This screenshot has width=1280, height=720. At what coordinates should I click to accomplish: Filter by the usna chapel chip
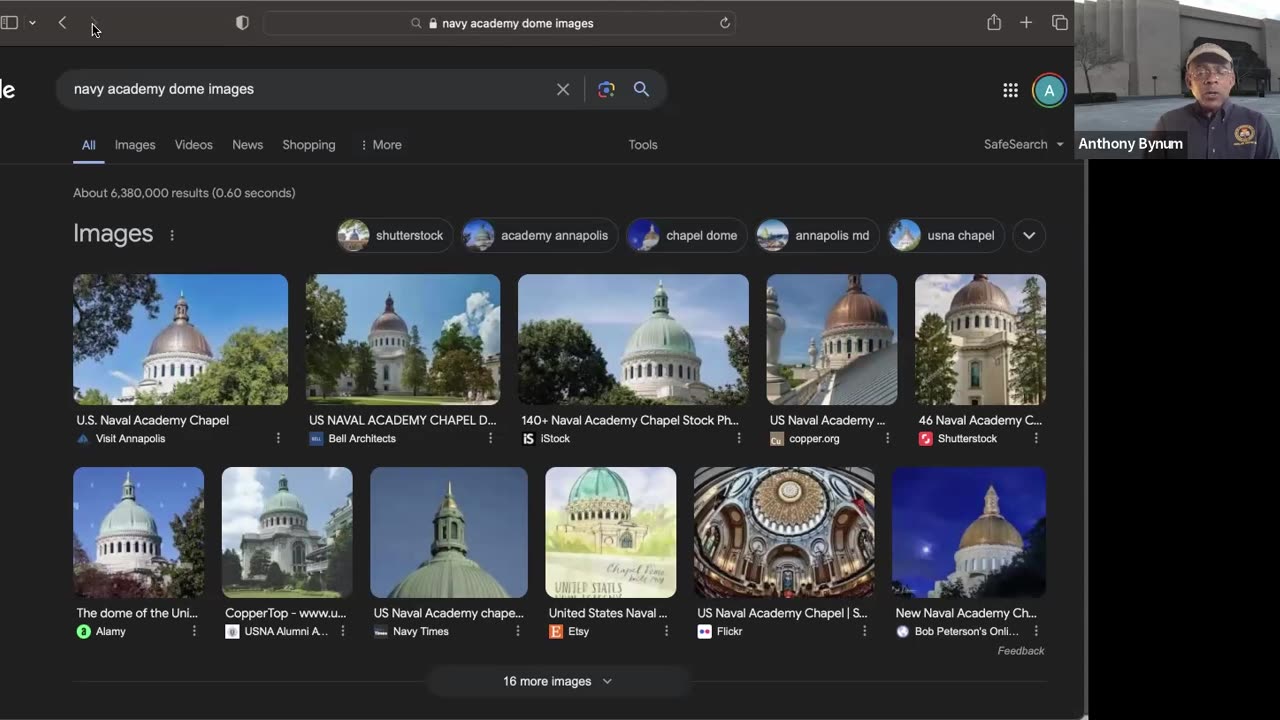click(x=946, y=236)
